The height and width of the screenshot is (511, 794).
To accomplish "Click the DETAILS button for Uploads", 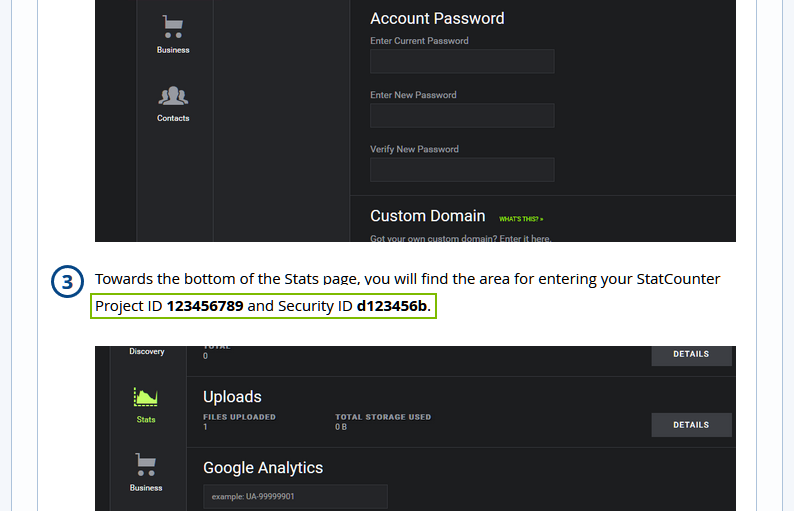I will pyautogui.click(x=691, y=425).
